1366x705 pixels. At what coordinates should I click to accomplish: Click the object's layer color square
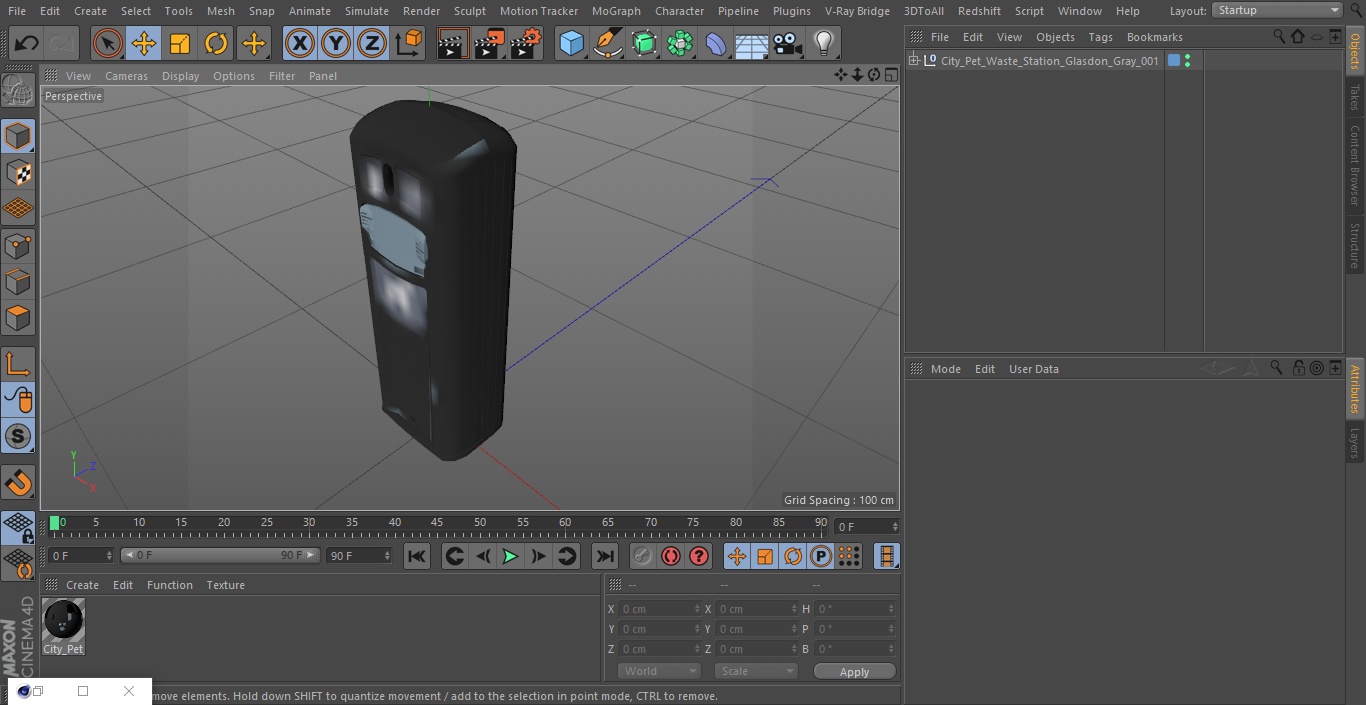tap(1174, 61)
